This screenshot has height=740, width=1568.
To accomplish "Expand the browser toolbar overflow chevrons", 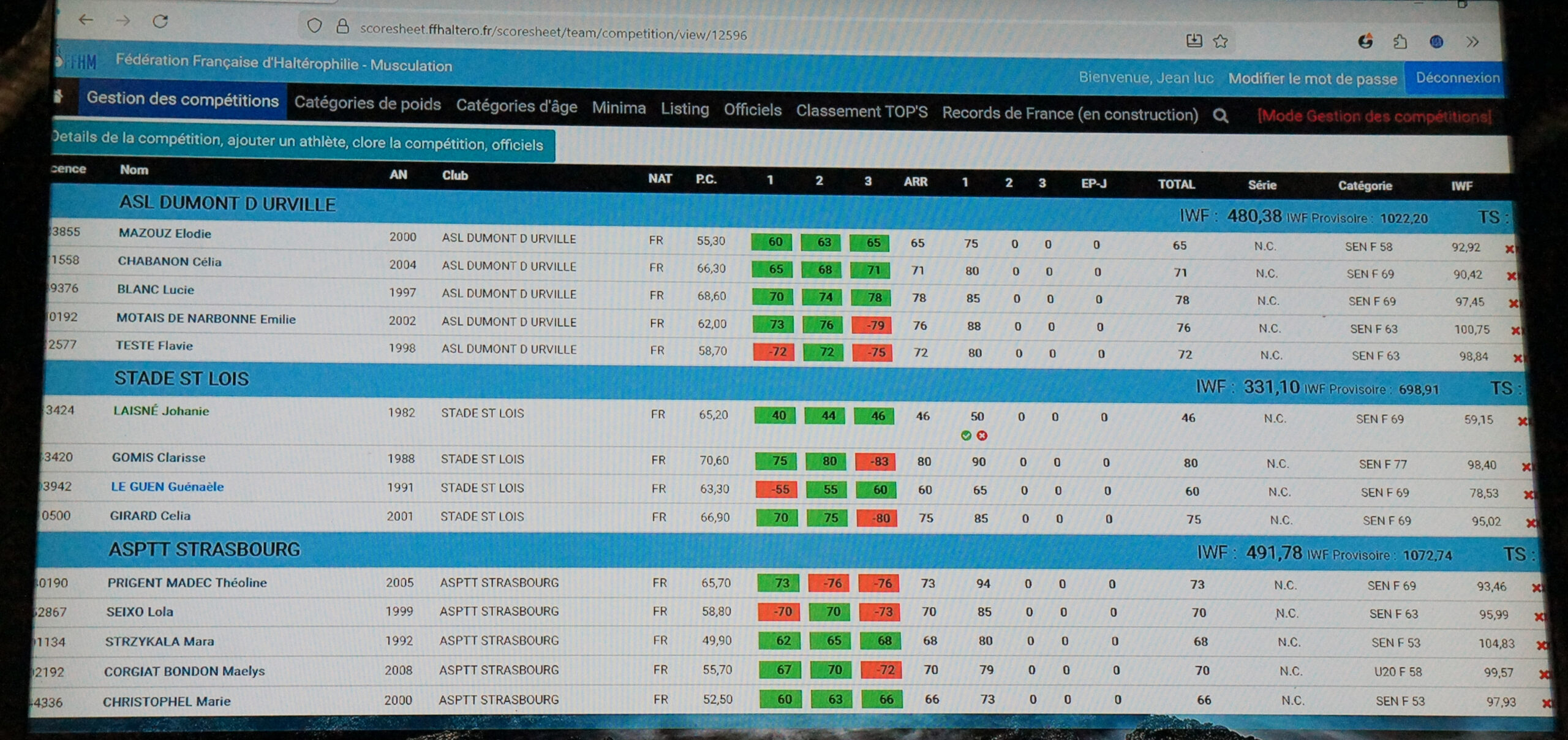I will coord(1472,42).
